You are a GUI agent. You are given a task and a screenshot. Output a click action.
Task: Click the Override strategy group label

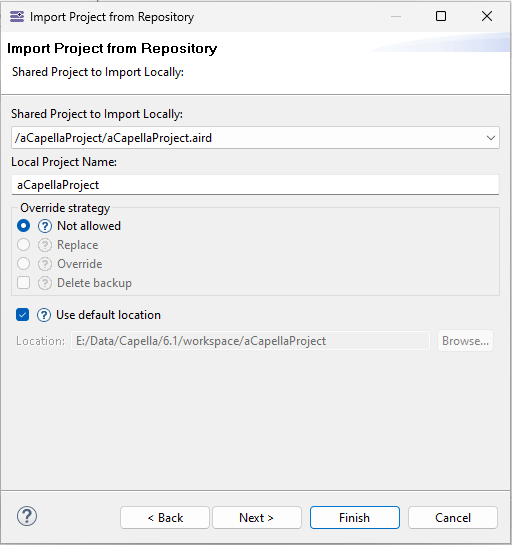point(65,208)
